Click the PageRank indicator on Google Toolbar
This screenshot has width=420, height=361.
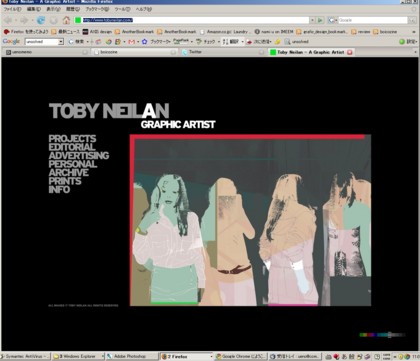(x=180, y=41)
